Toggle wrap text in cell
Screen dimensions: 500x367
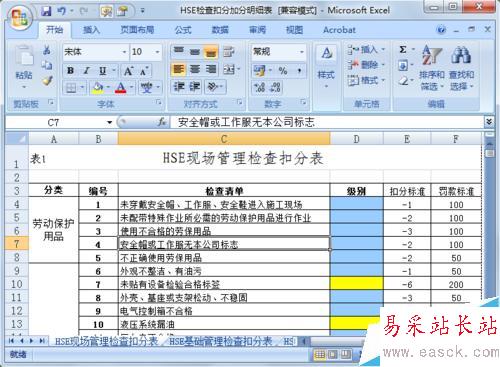pos(229,51)
